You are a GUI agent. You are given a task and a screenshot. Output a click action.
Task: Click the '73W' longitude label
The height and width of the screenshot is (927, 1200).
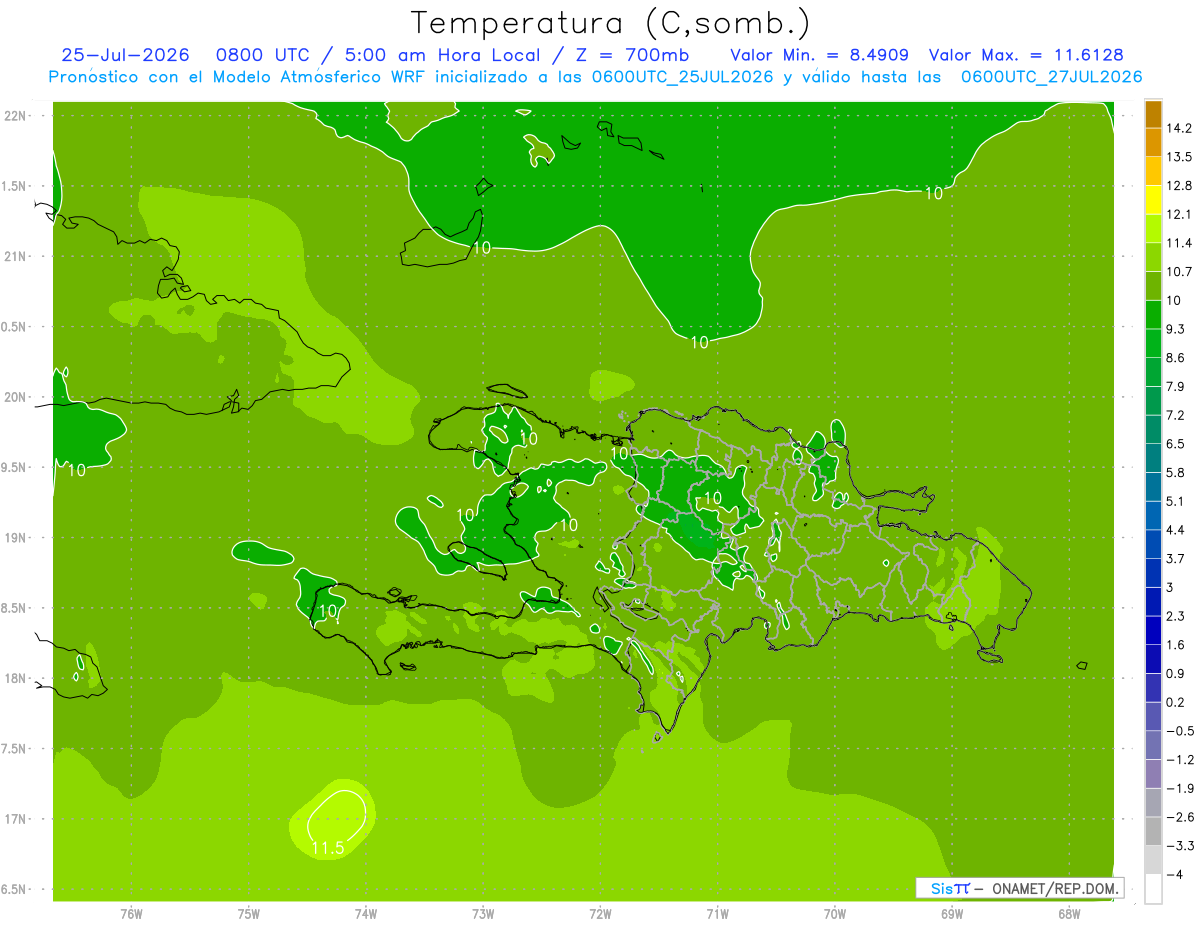click(483, 914)
